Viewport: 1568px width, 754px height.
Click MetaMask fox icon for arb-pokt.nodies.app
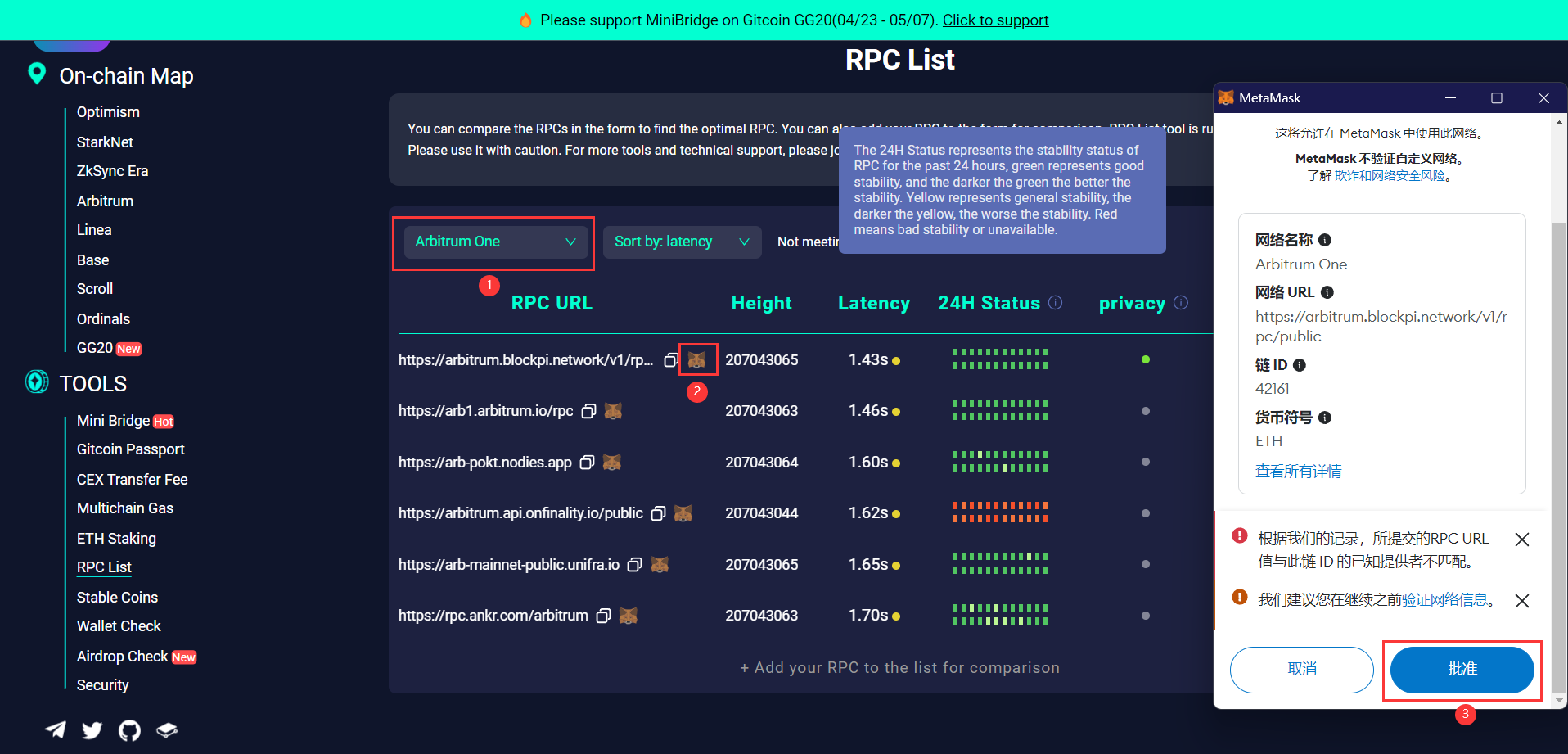pyautogui.click(x=611, y=463)
